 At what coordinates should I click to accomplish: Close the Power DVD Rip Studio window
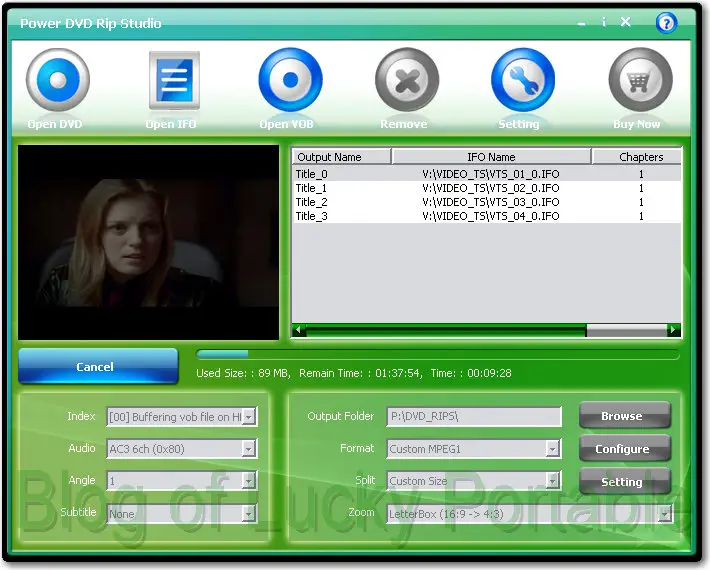click(x=625, y=22)
